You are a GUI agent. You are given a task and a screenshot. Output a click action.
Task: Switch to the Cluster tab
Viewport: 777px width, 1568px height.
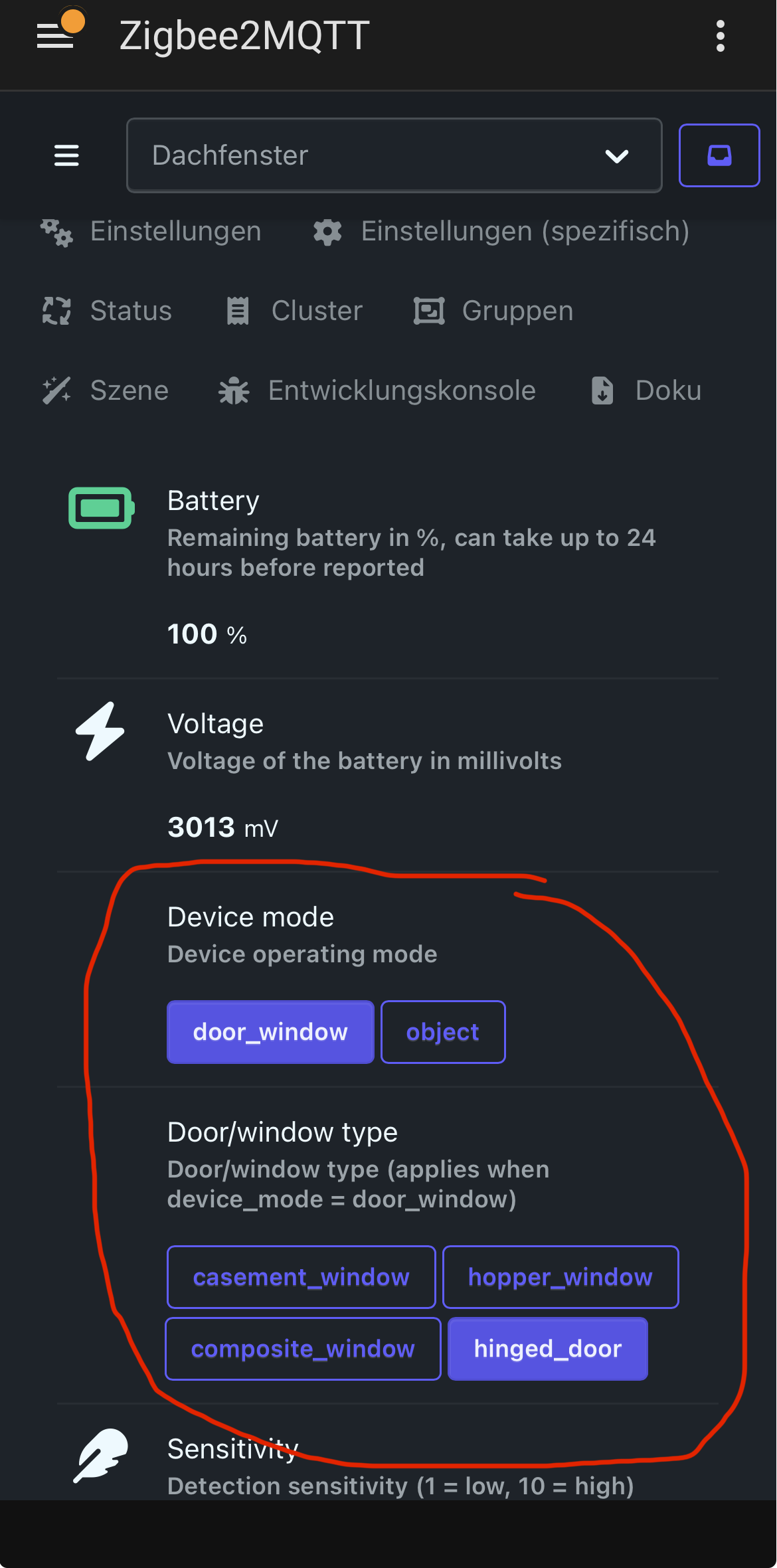tap(294, 311)
